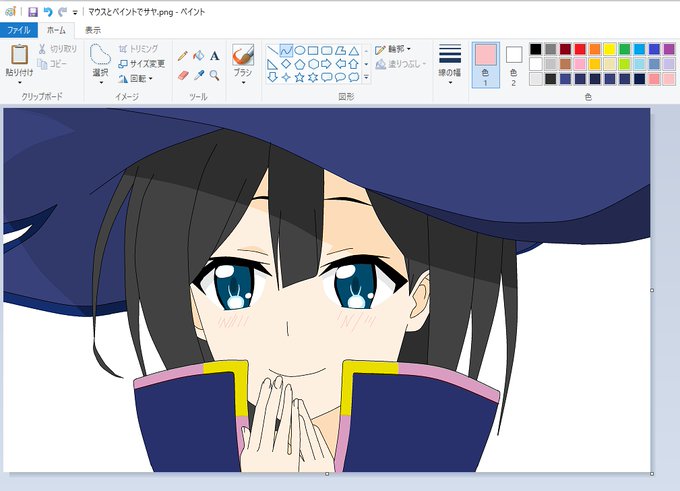Click the サイズ変更 resize button
This screenshot has width=680, height=491.
[x=142, y=64]
